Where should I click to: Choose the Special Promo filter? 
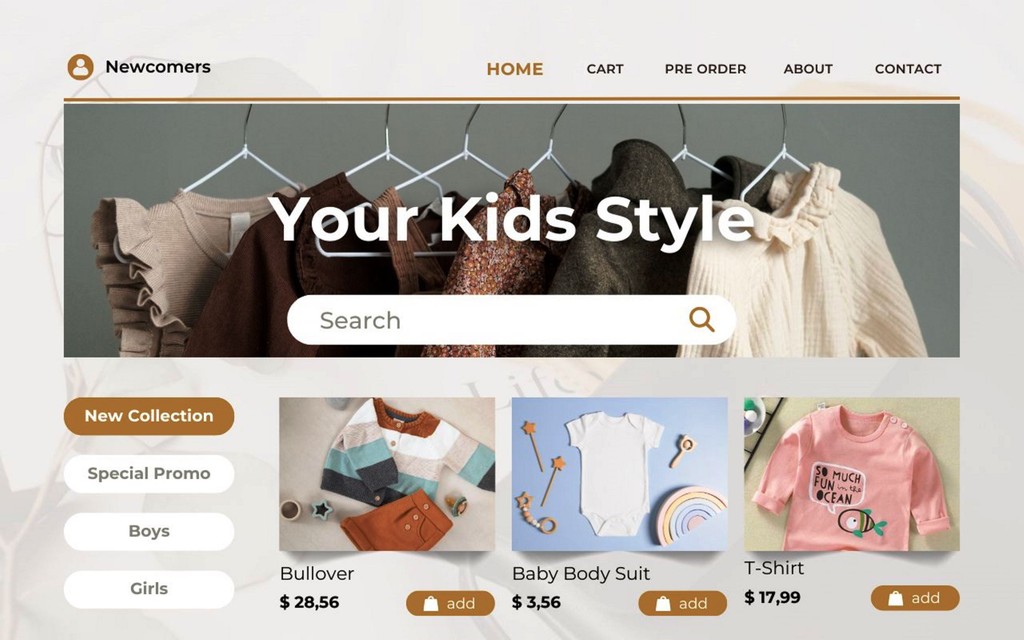(x=149, y=473)
